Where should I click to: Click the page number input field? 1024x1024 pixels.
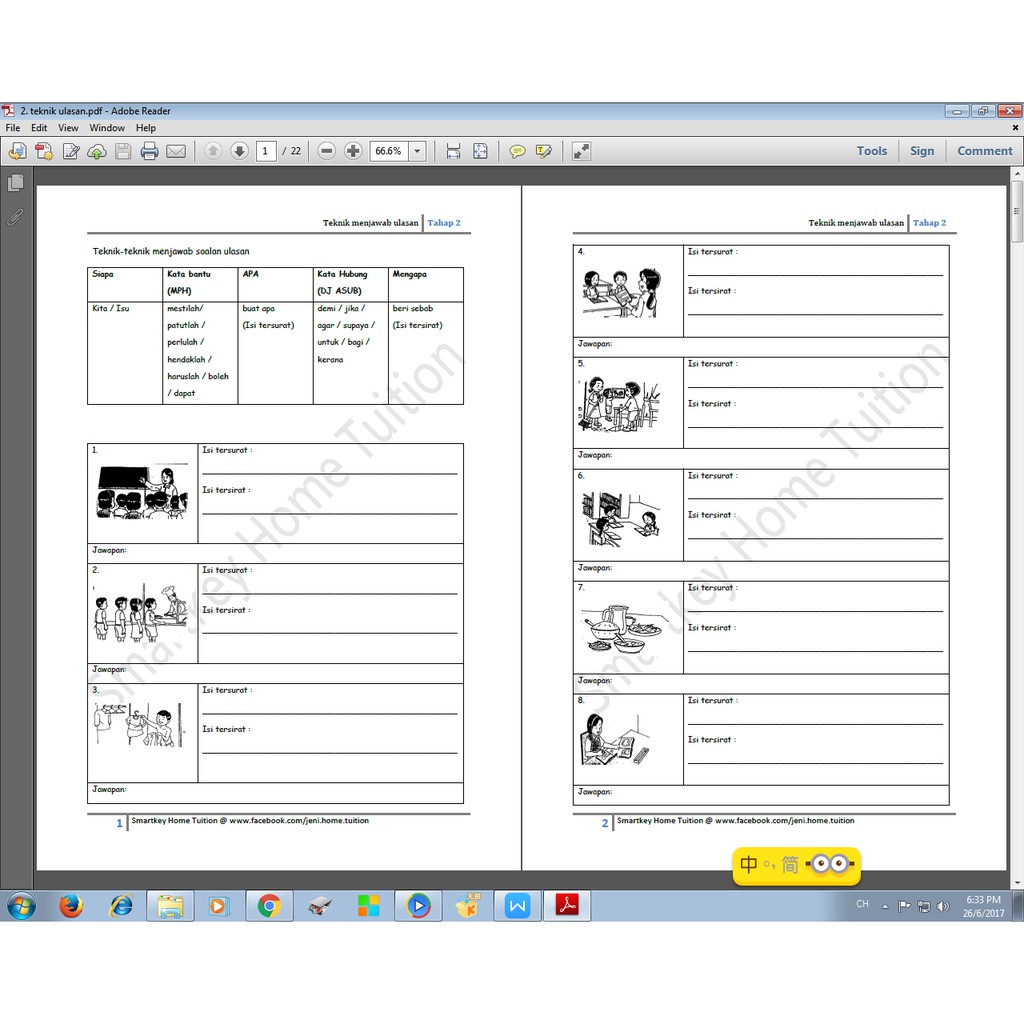point(266,151)
